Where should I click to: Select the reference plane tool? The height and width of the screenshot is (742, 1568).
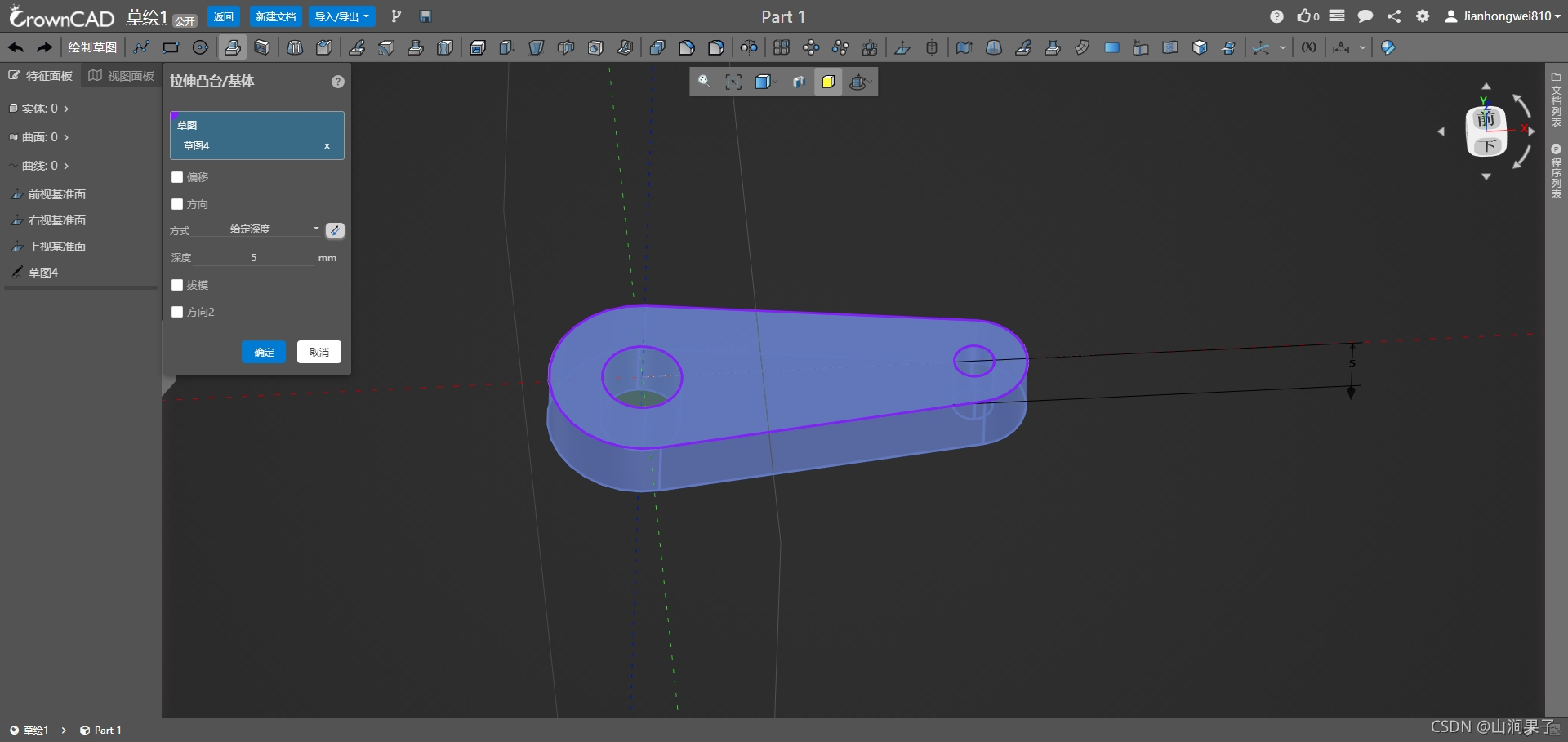(902, 47)
